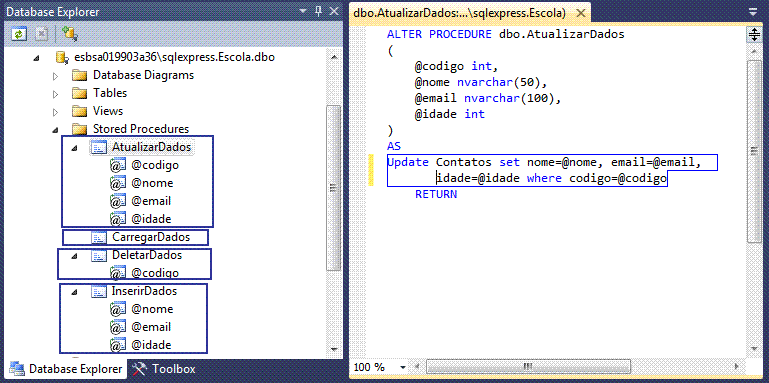Click parameter icon of @codigo under DeletarDados

118,273
